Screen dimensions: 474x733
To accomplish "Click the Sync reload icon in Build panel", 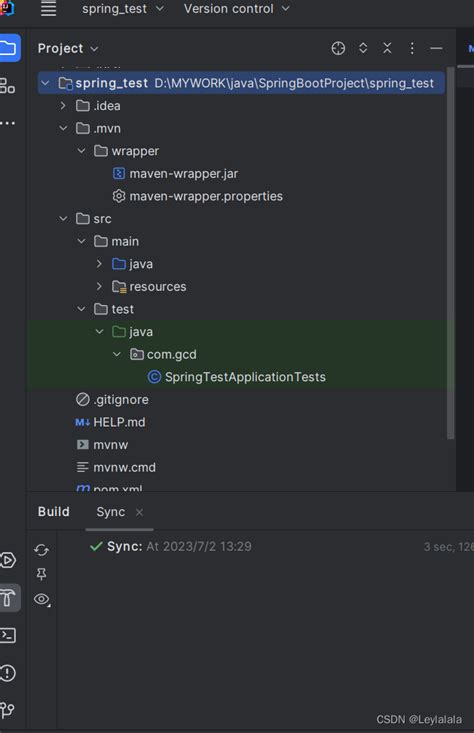I will 41,550.
